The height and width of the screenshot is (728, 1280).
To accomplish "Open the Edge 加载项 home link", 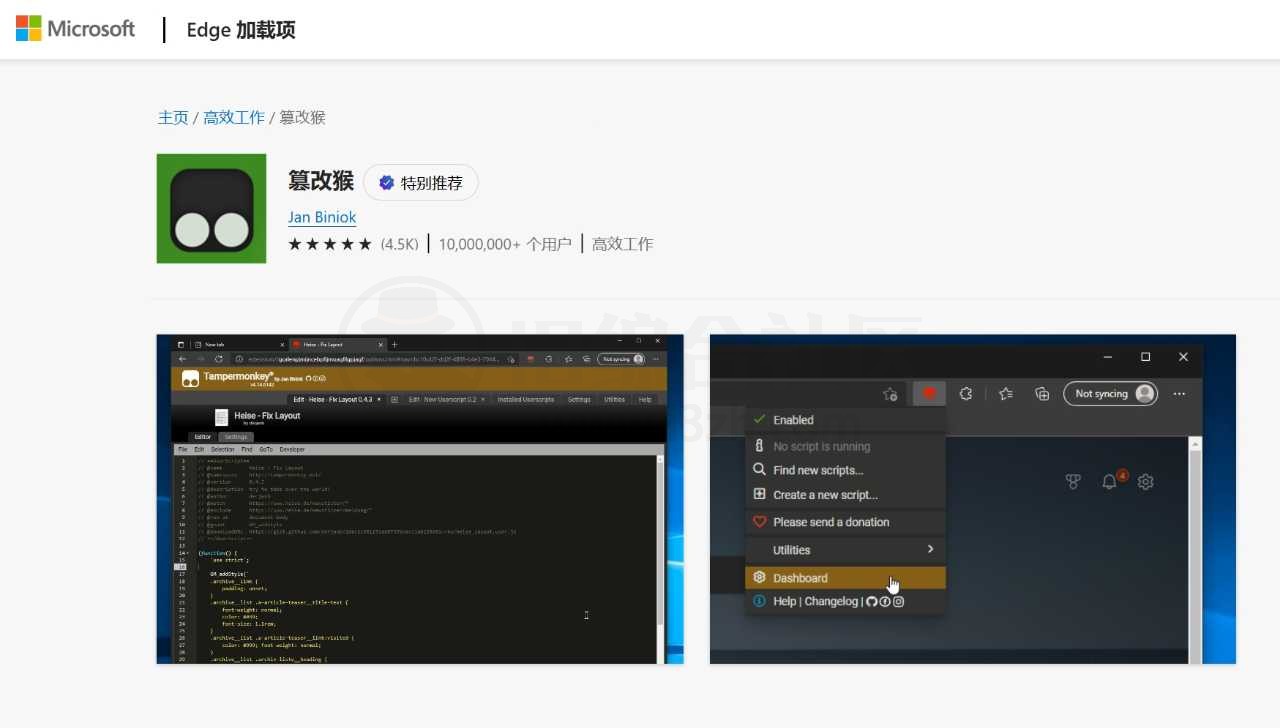I will (241, 30).
